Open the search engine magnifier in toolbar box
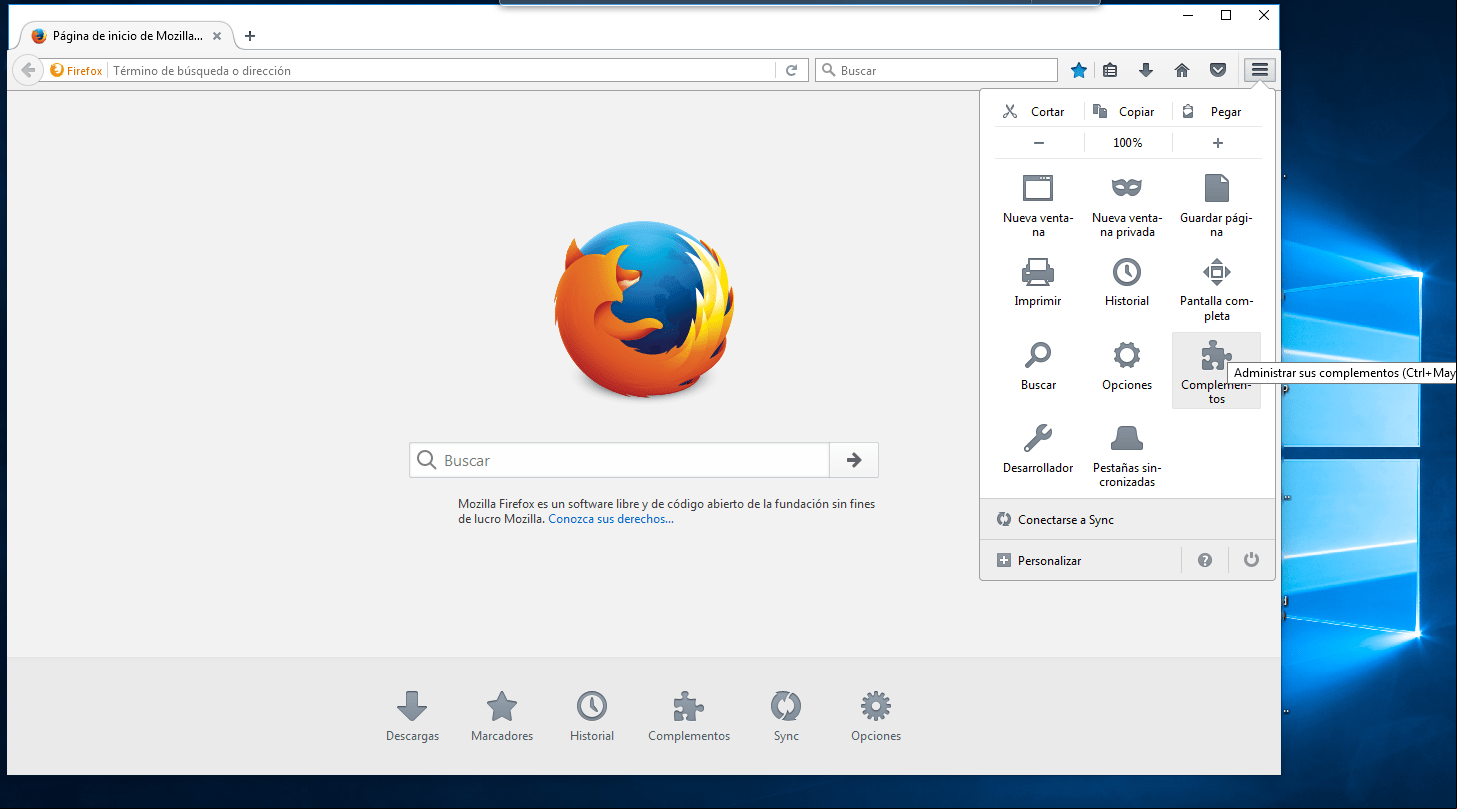Image resolution: width=1457 pixels, height=809 pixels. coord(827,71)
